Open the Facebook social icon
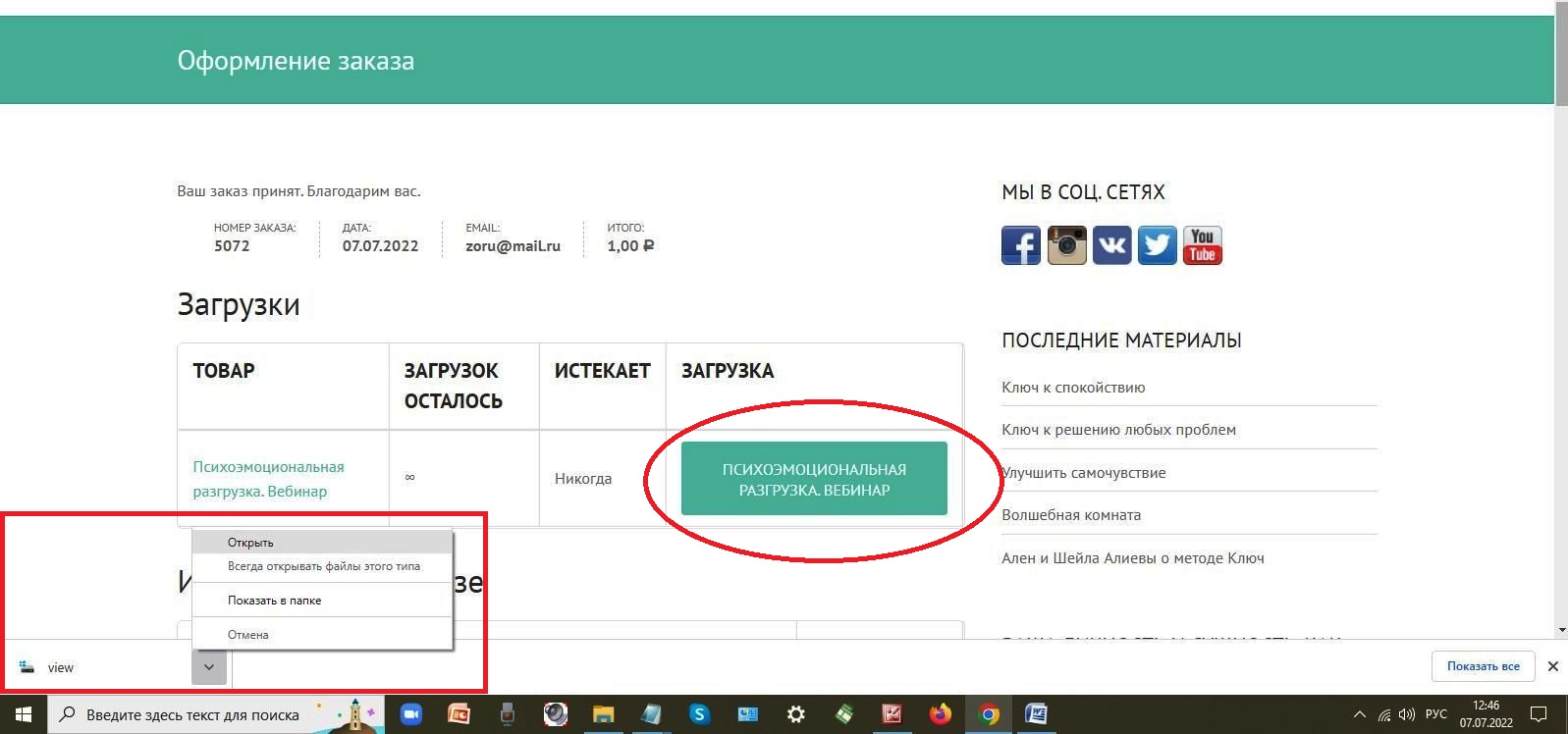1568x734 pixels. click(x=1021, y=245)
